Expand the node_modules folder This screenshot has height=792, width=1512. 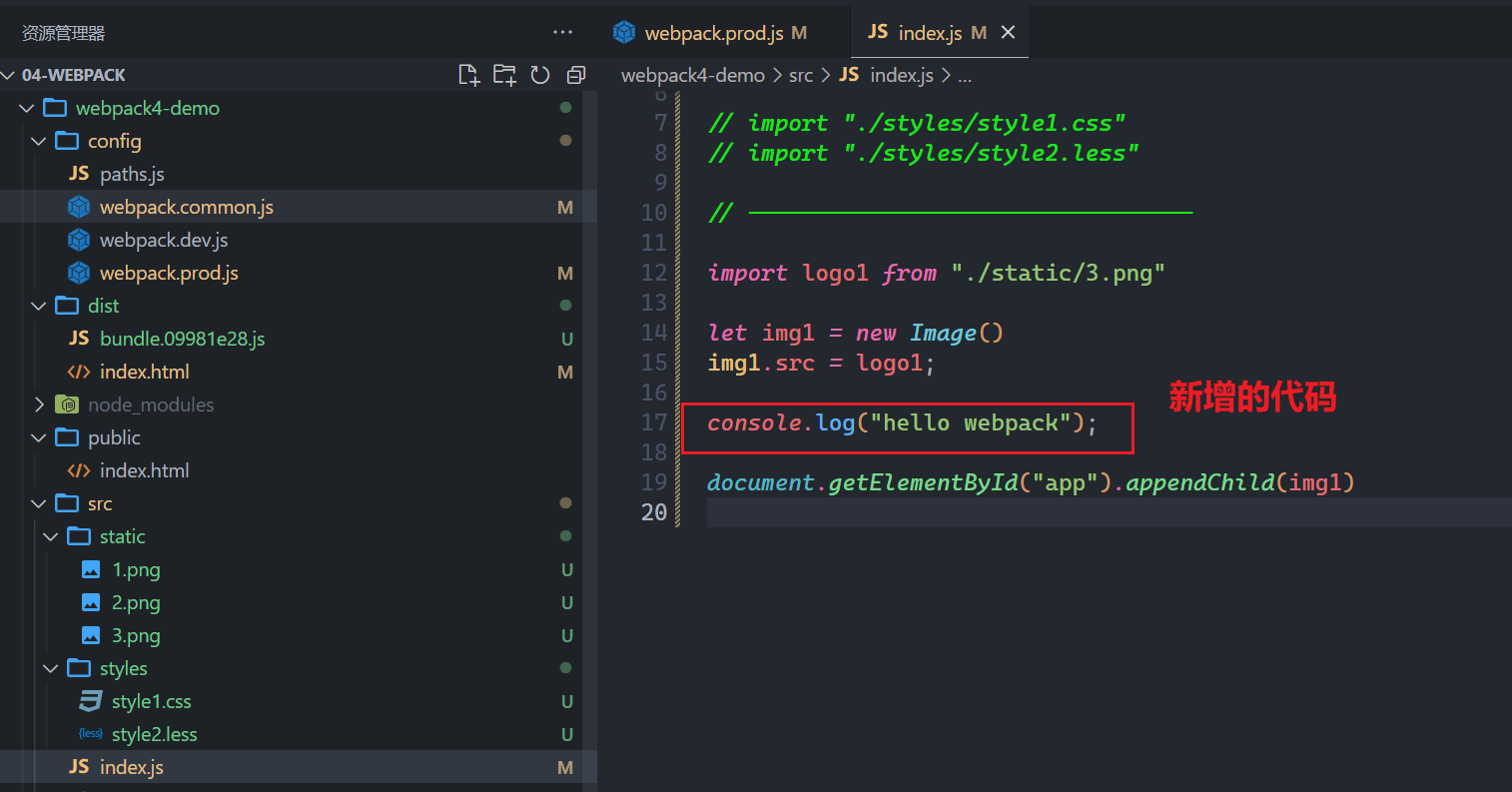(39, 404)
